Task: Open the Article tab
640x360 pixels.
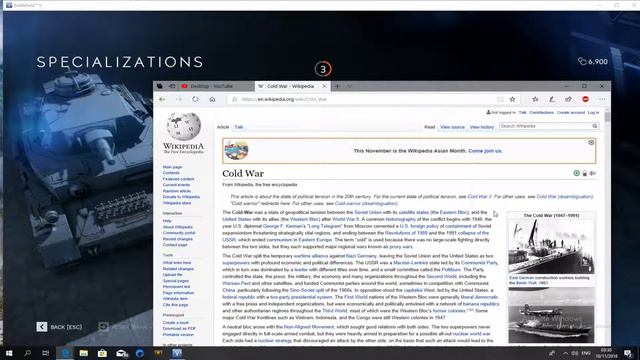Action: click(223, 127)
